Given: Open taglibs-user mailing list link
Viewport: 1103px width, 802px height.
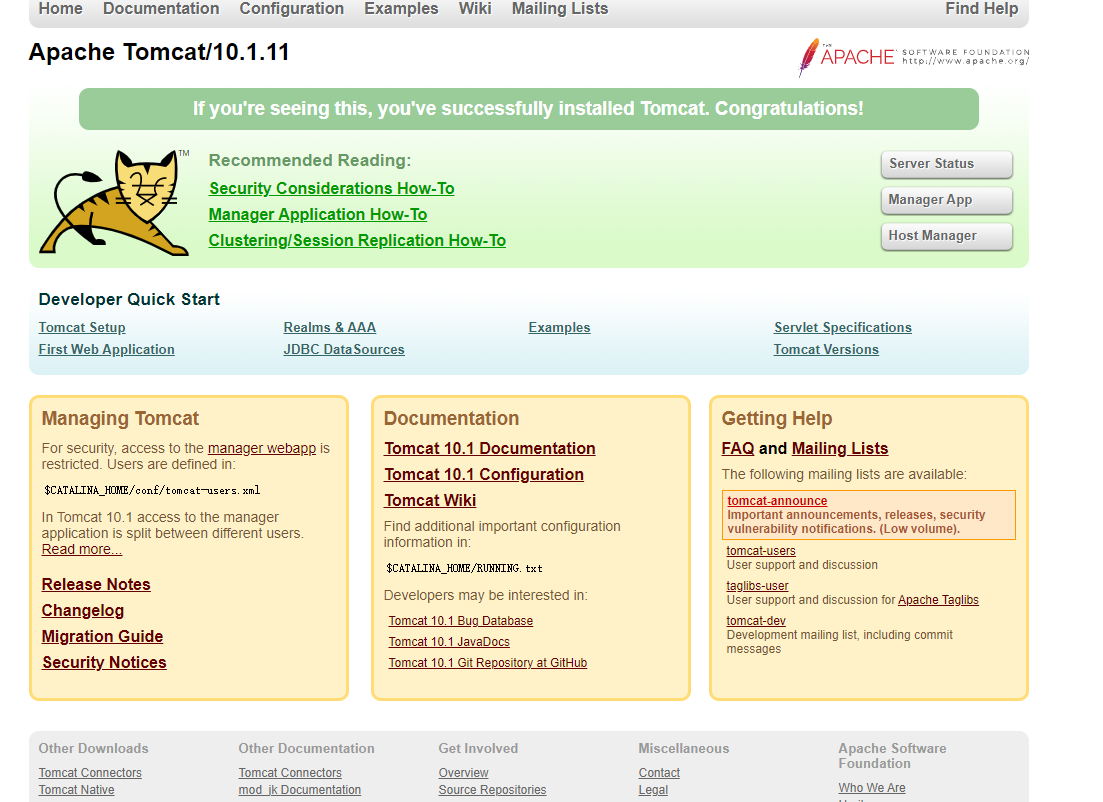Looking at the screenshot, I should pos(758,586).
